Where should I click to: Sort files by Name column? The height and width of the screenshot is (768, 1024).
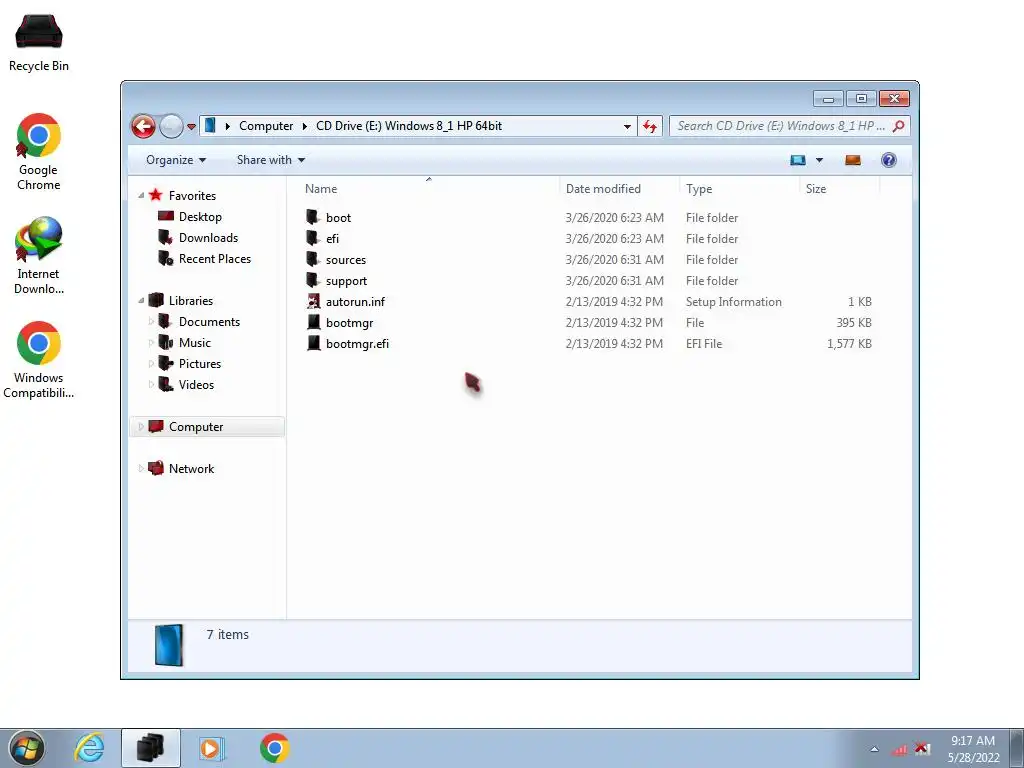click(x=321, y=189)
